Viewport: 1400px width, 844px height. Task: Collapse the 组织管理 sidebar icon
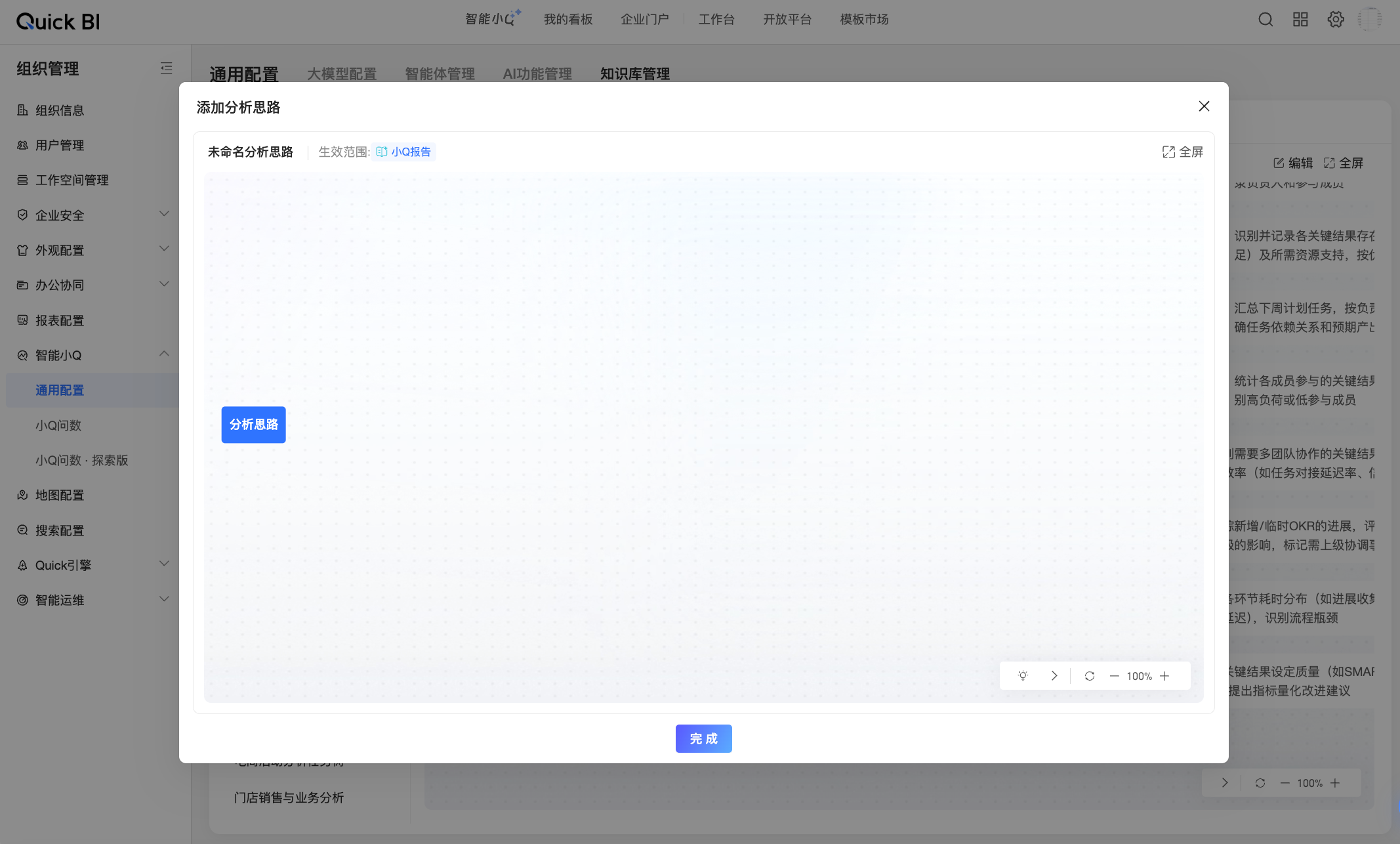(166, 68)
